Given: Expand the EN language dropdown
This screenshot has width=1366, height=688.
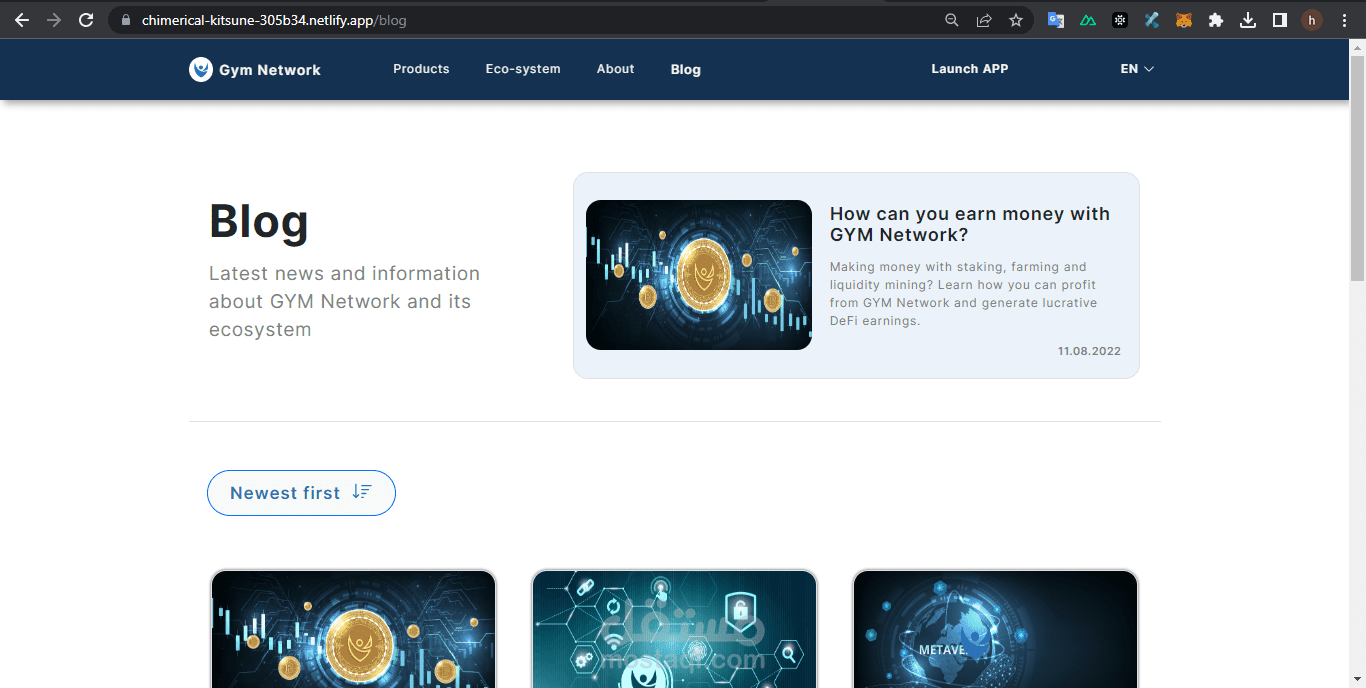Looking at the screenshot, I should point(1137,69).
